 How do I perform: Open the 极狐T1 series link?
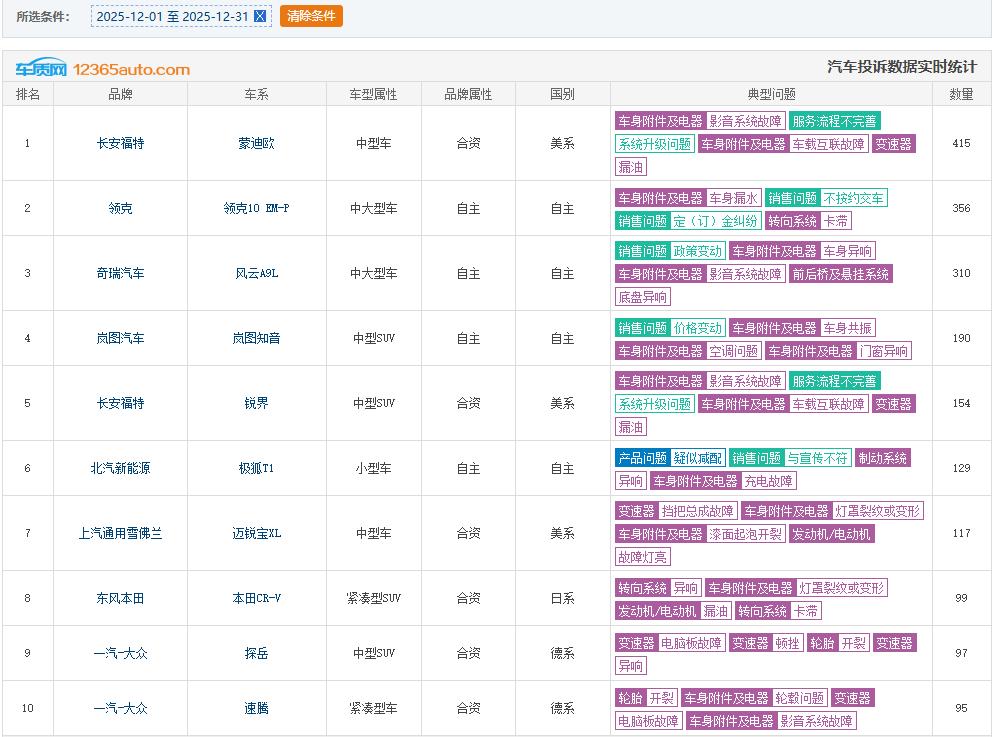coord(256,468)
